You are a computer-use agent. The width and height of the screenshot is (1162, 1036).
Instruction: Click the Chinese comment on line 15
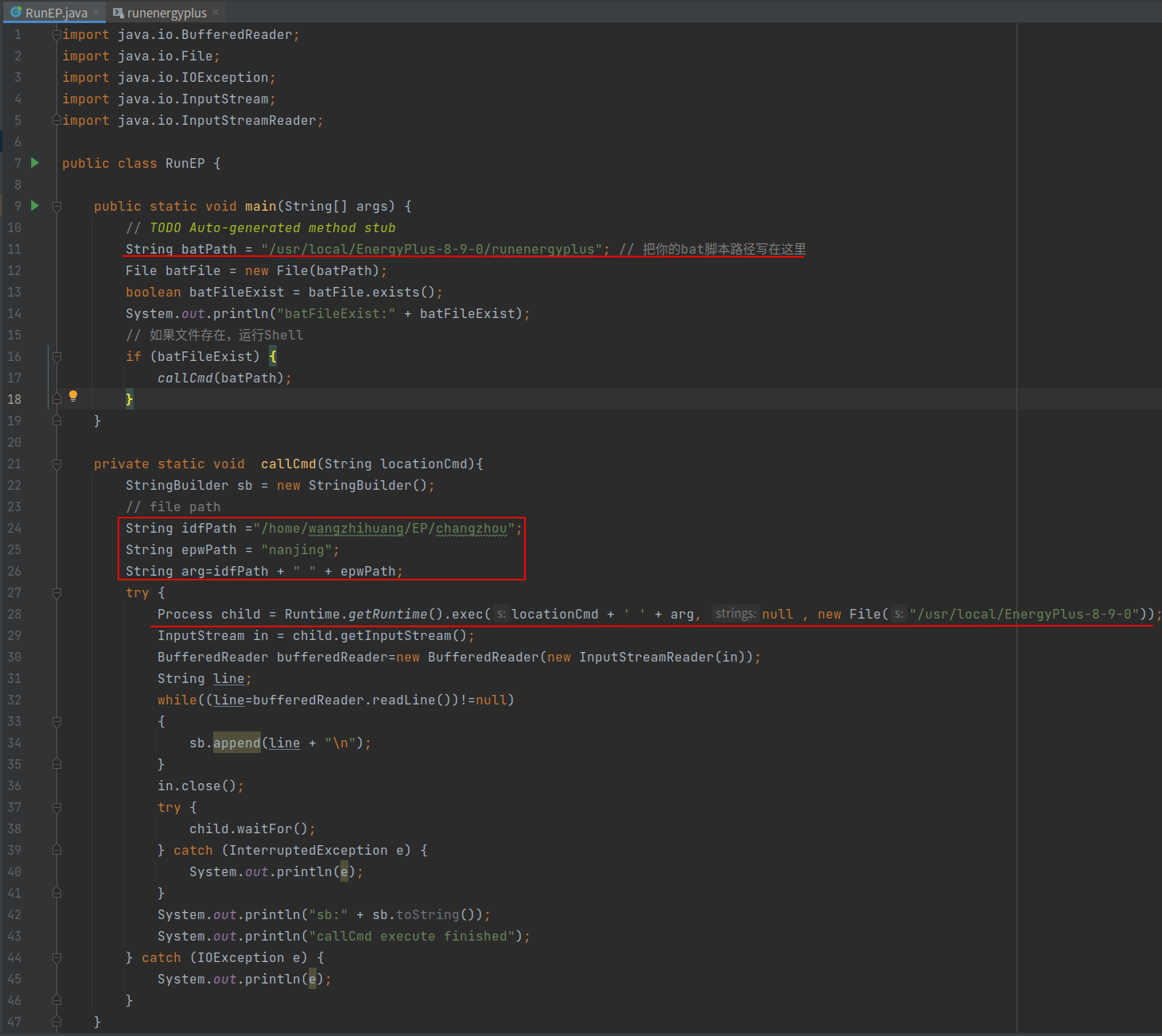(x=214, y=335)
